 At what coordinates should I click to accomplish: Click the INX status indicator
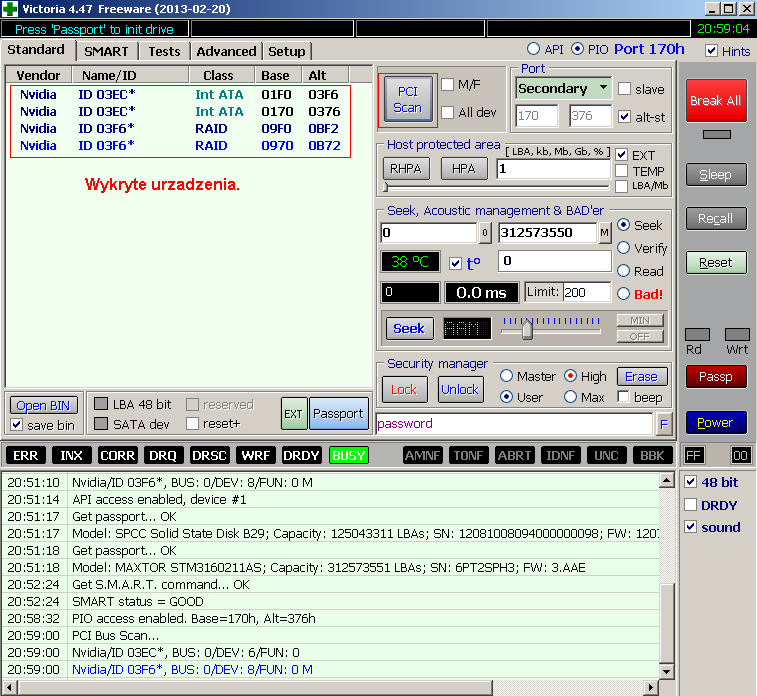[x=71, y=455]
